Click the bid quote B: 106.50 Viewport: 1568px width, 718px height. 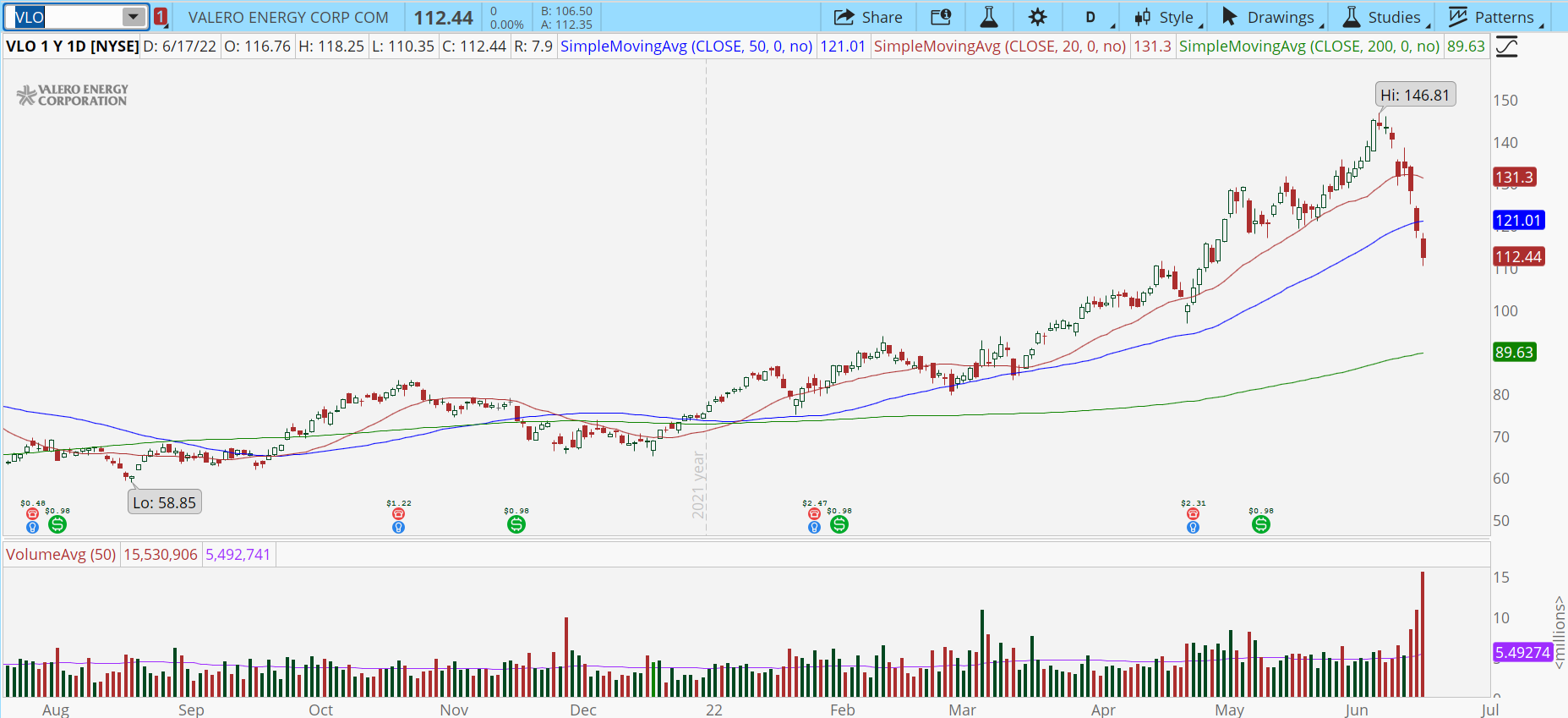pyautogui.click(x=566, y=11)
